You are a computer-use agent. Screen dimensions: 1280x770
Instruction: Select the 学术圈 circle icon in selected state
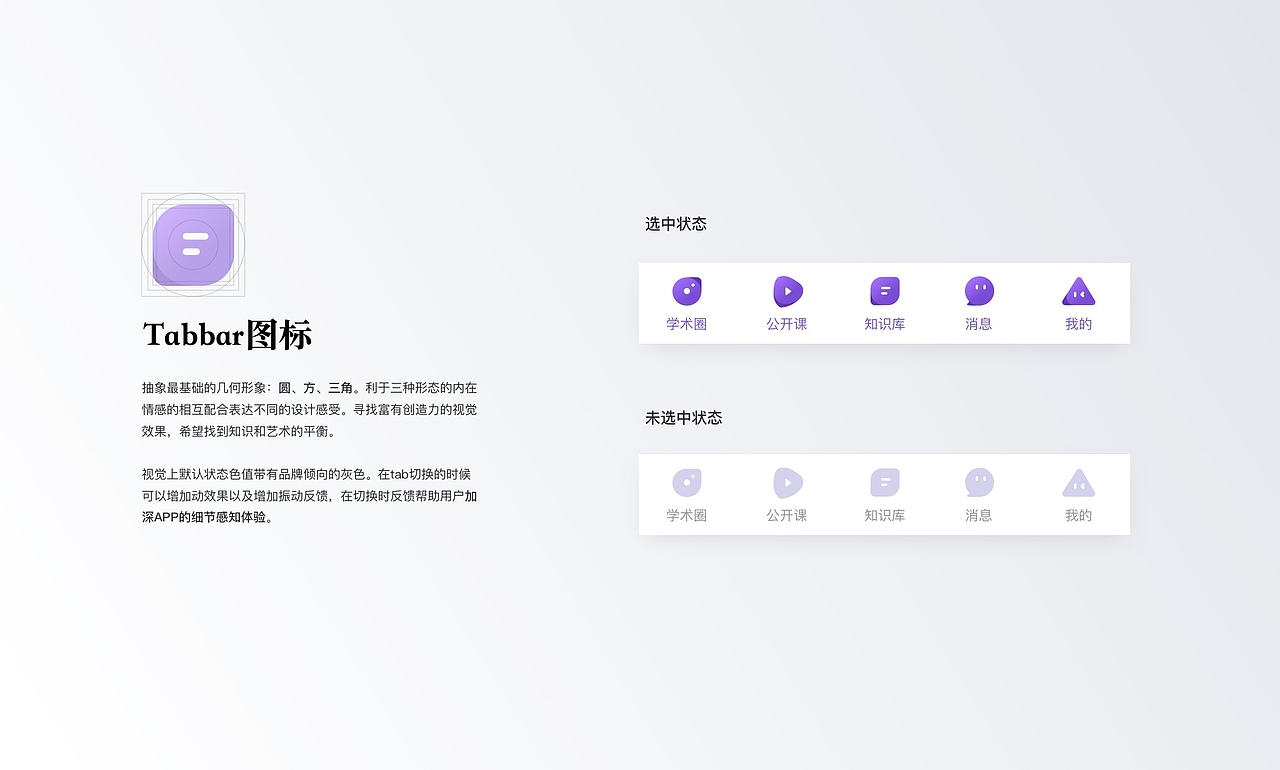click(x=687, y=290)
